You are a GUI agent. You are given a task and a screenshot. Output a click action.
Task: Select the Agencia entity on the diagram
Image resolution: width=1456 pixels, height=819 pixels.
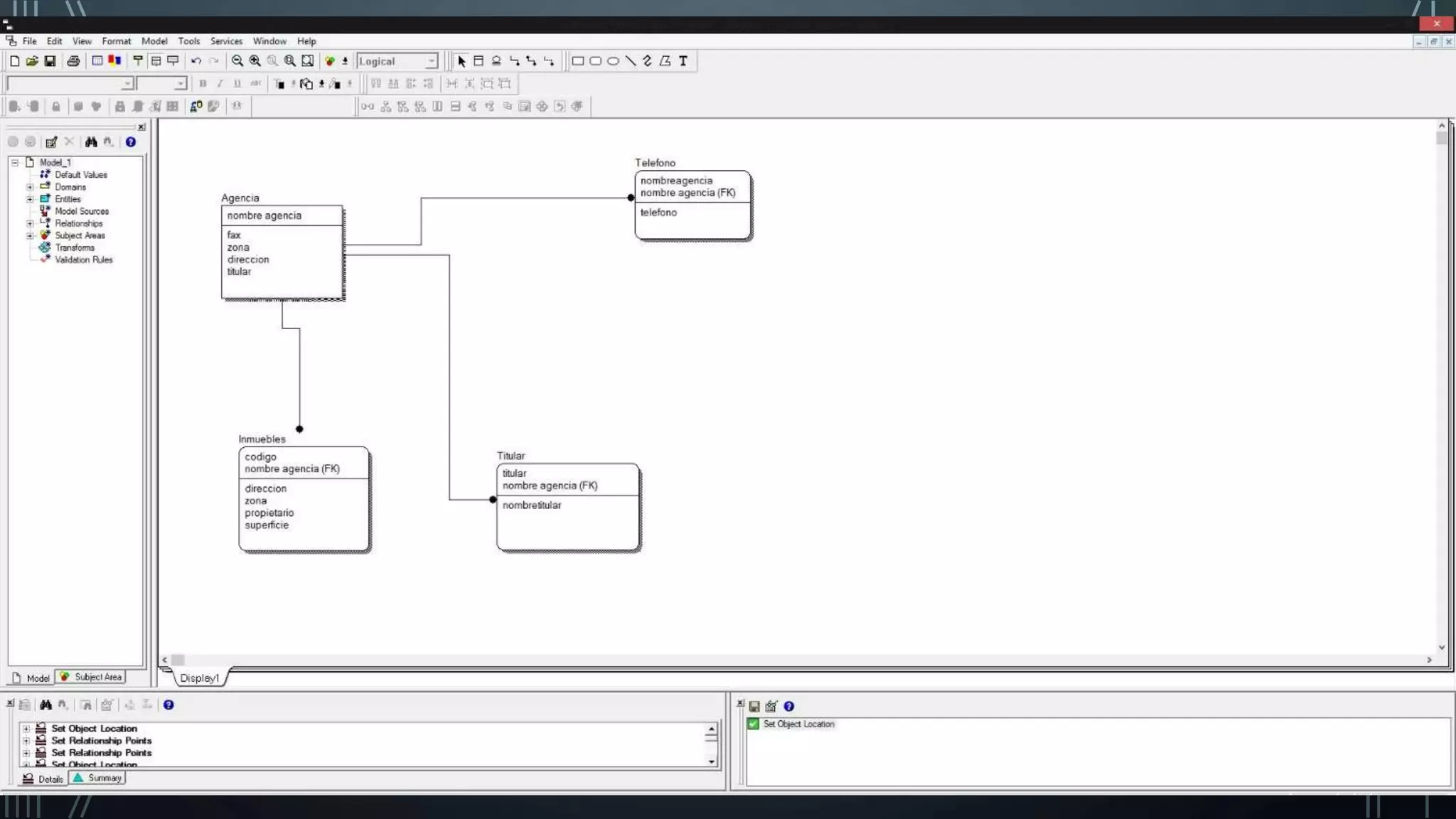coord(282,252)
